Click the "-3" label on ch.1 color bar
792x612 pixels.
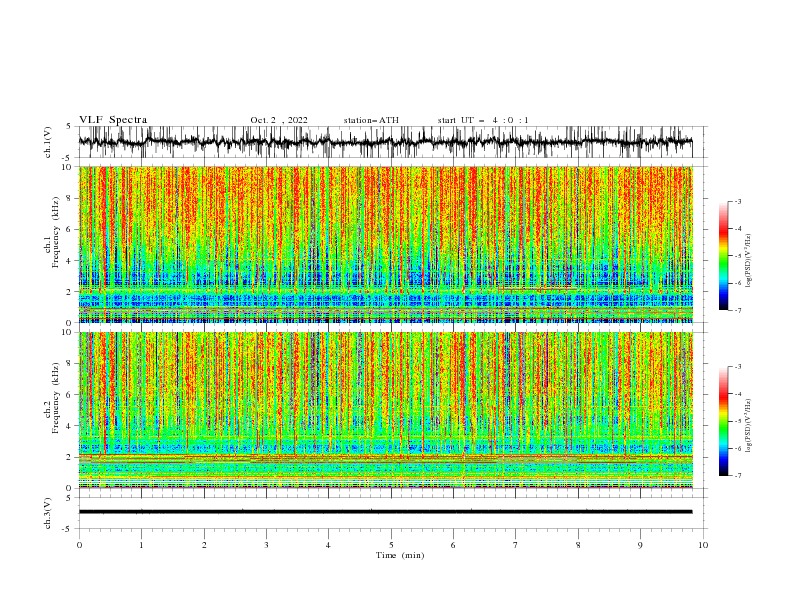tap(738, 201)
